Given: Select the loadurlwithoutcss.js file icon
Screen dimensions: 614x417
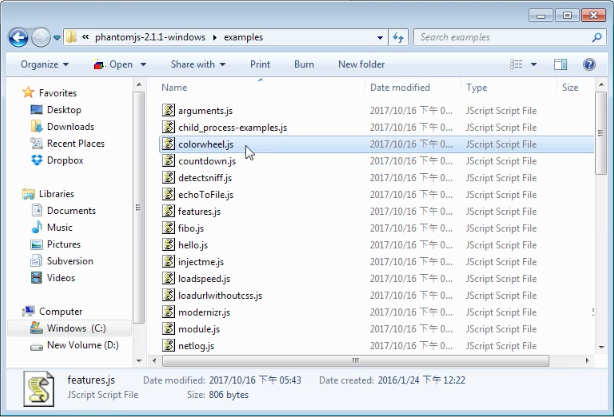Looking at the screenshot, I should click(x=168, y=295).
